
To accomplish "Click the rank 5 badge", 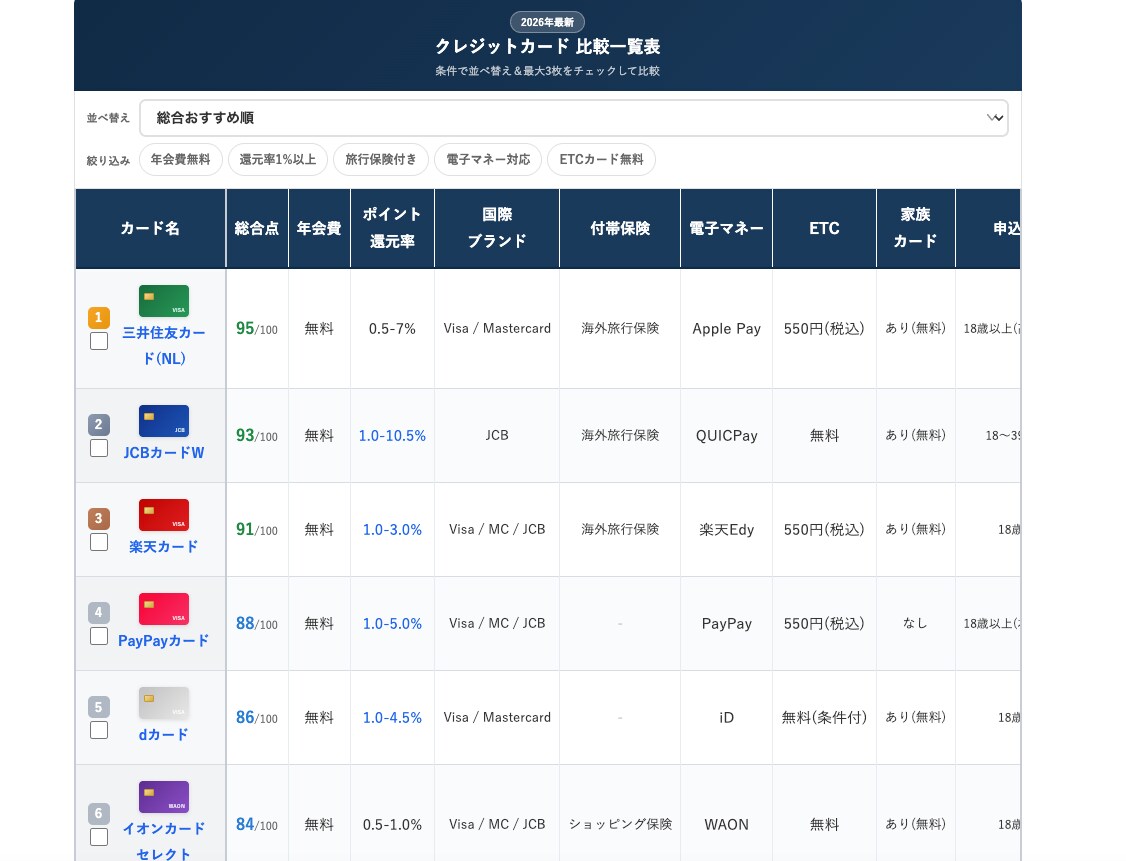I will coord(99,707).
